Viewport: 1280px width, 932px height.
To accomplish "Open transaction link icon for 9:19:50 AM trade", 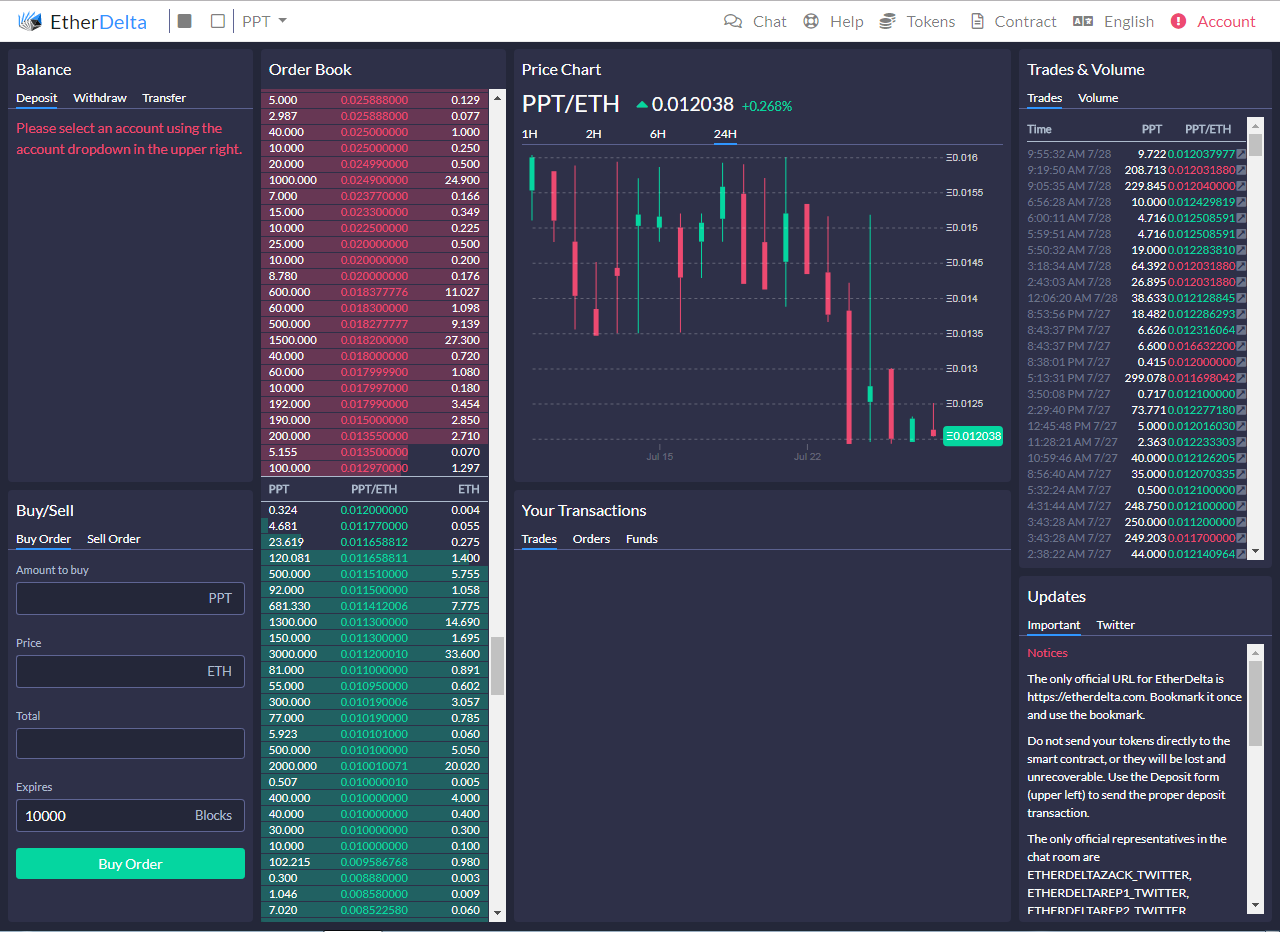I will pos(1242,170).
